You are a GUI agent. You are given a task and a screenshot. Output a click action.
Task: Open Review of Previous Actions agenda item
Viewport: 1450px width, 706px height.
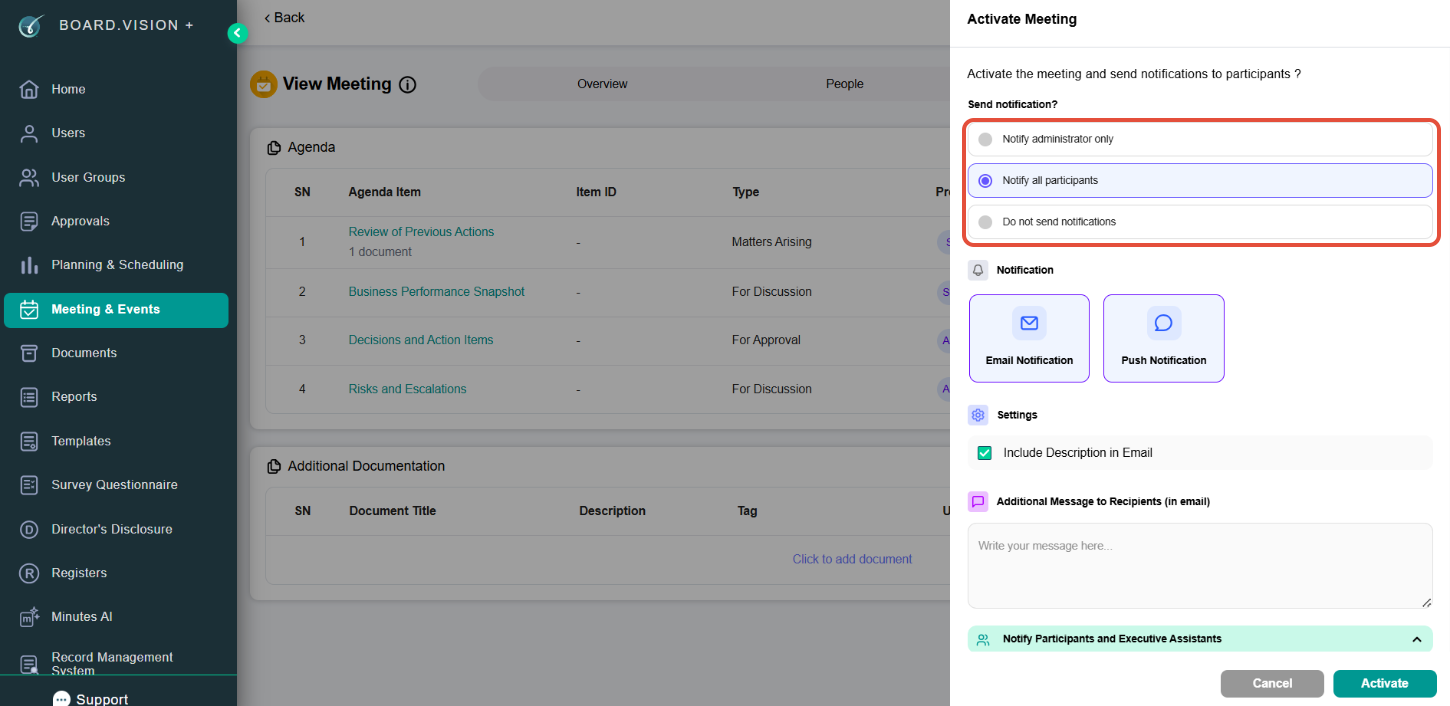click(x=421, y=232)
